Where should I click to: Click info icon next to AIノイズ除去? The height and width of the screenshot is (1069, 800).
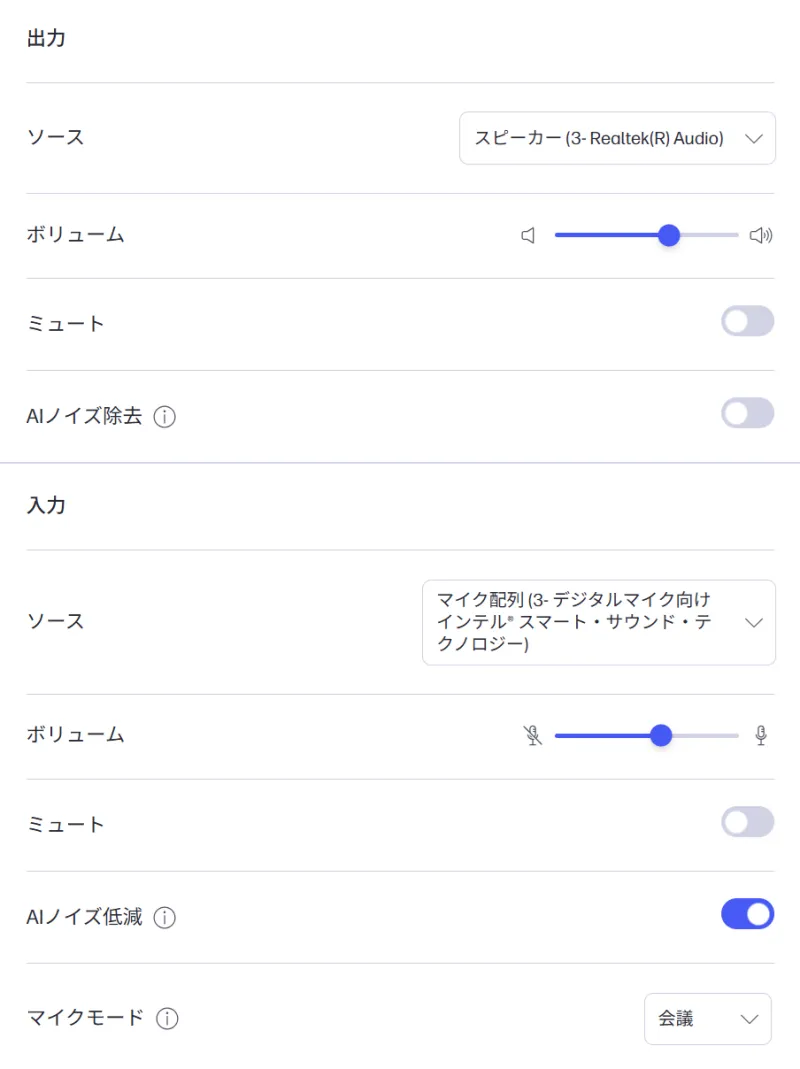tap(165, 417)
